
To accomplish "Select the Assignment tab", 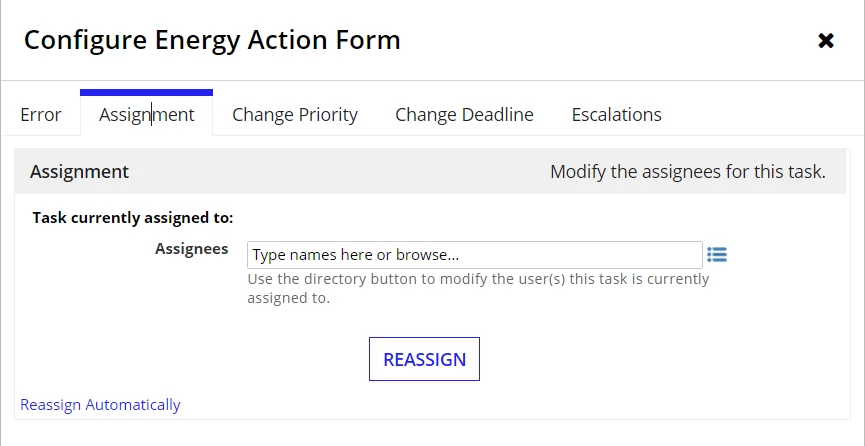I will click(147, 114).
